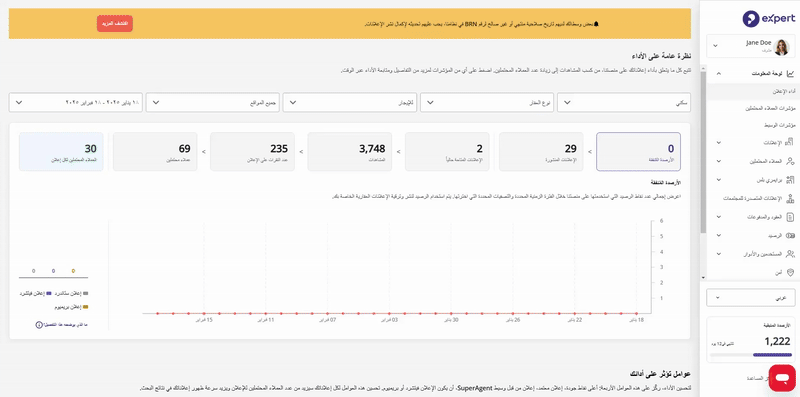Toggle the Premium listing gold legend swatch
Screen dimensions: 800x397
coord(86,307)
